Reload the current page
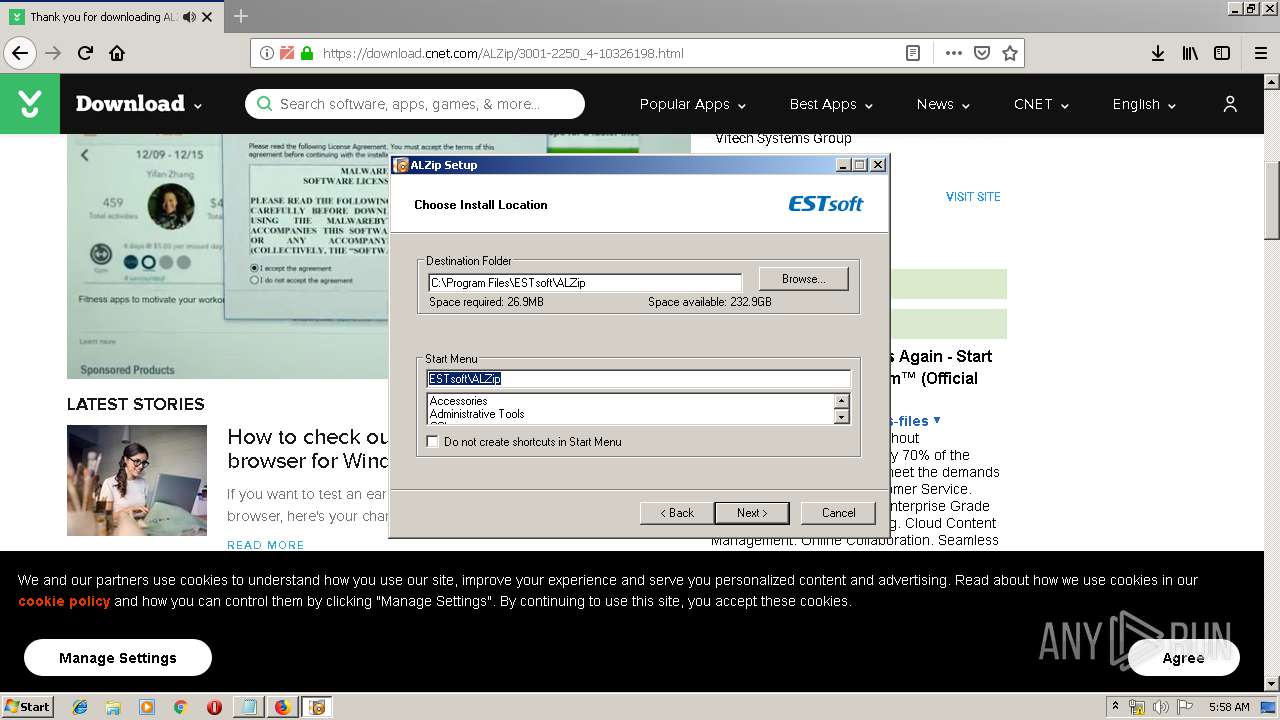 85,53
